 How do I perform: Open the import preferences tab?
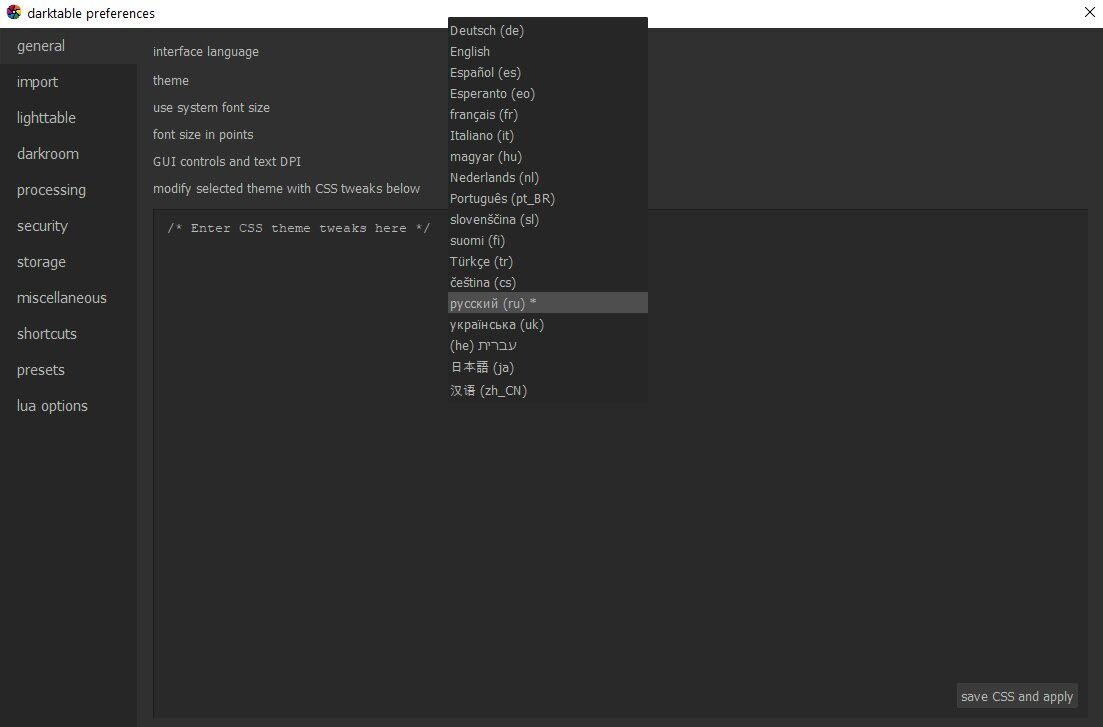[x=68, y=82]
